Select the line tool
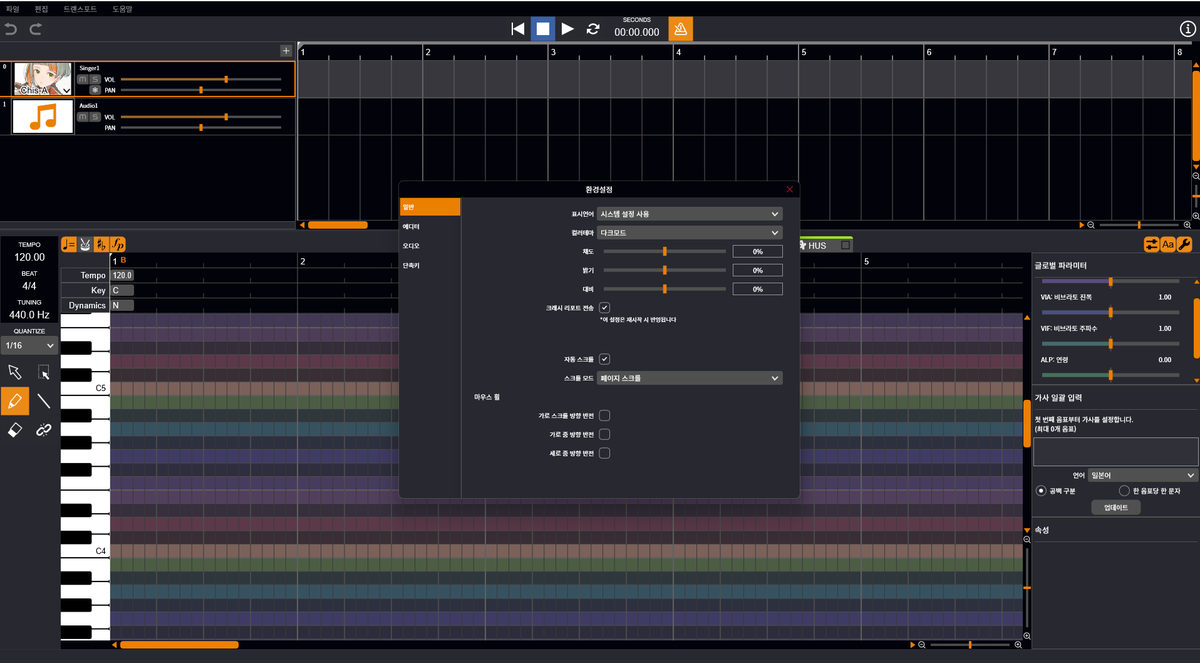Screen dimensions: 1200x663 point(44,401)
